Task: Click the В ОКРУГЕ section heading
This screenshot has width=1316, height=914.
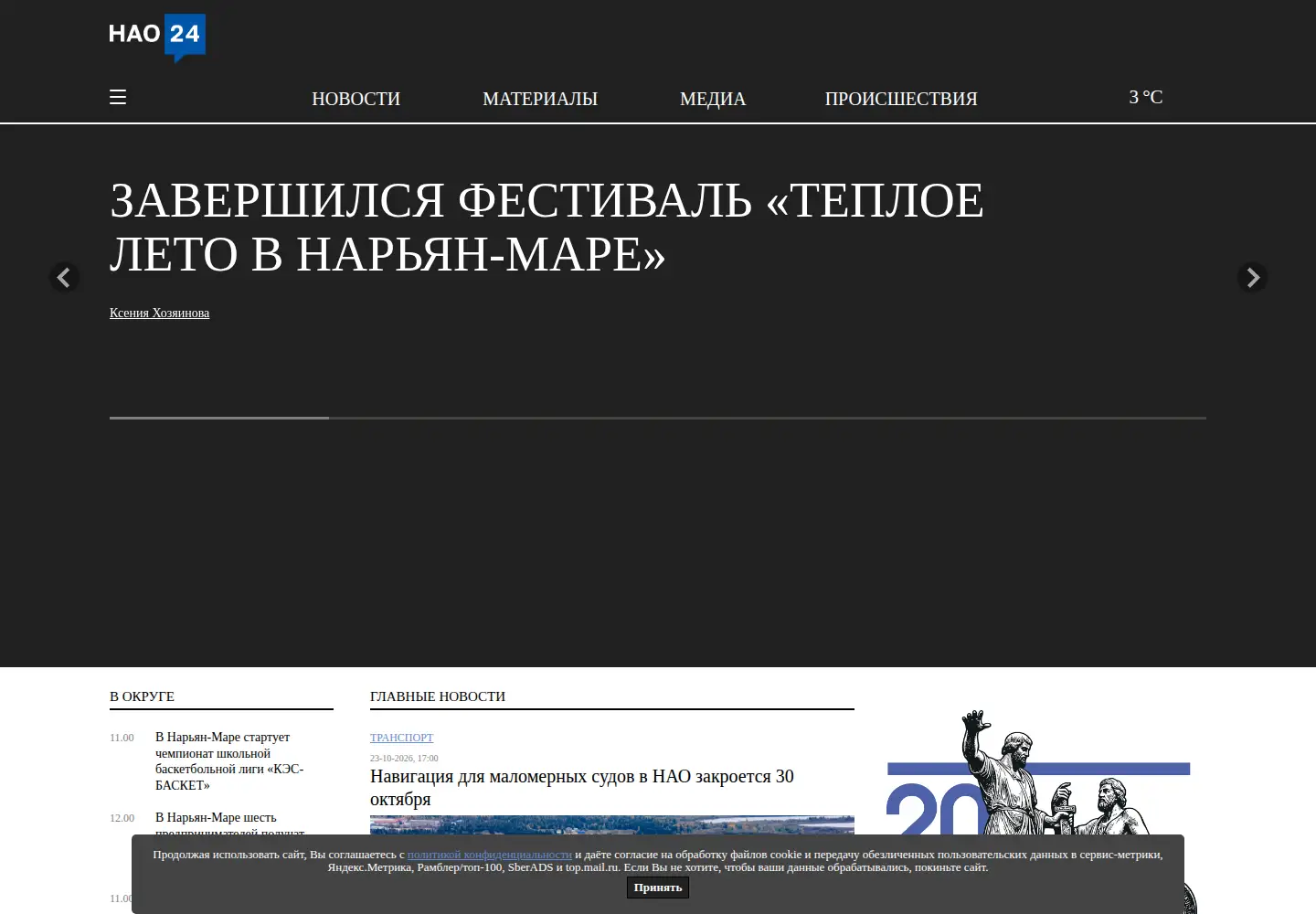Action: (142, 696)
